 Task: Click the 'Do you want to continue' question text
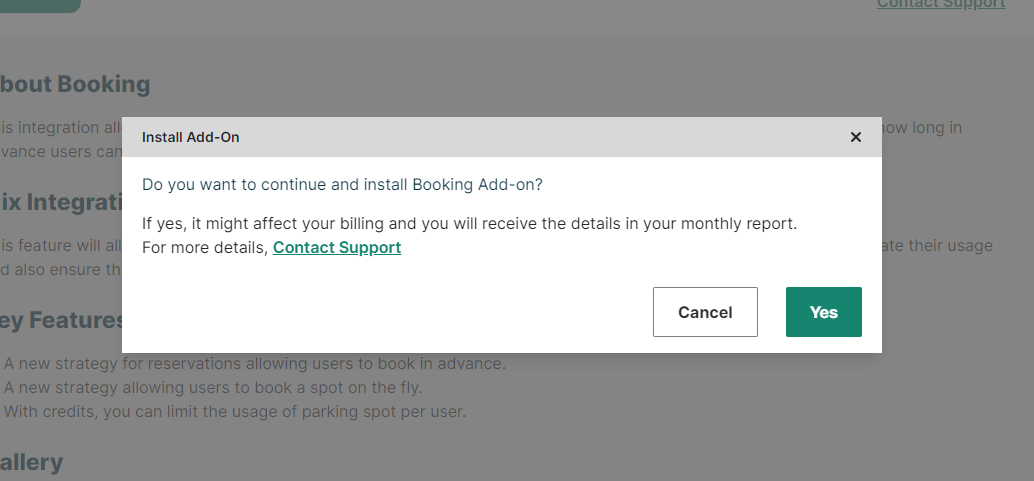(x=342, y=184)
